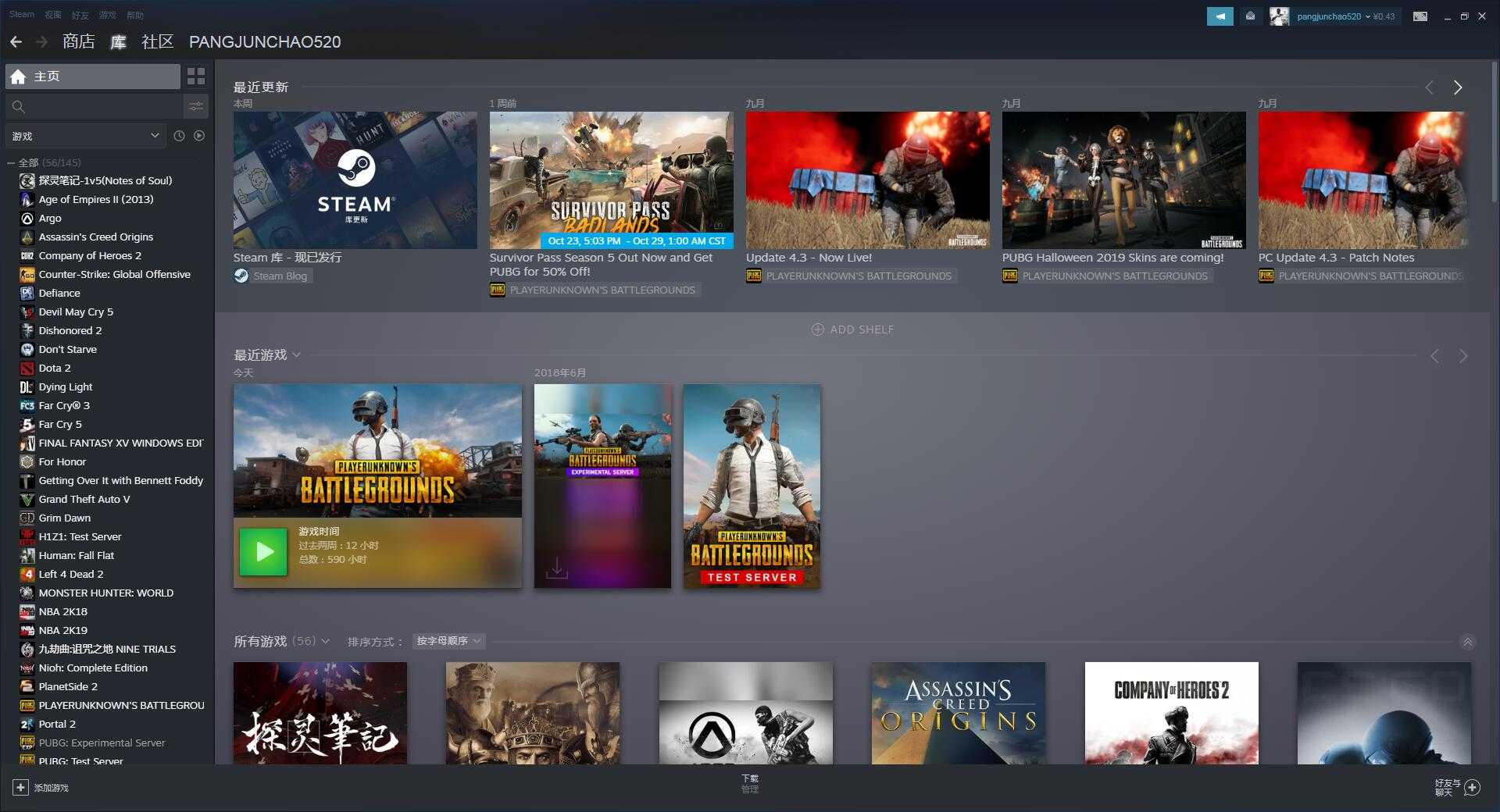Open the blue announcements megaphone icon
This screenshot has height=812, width=1500.
1220,16
